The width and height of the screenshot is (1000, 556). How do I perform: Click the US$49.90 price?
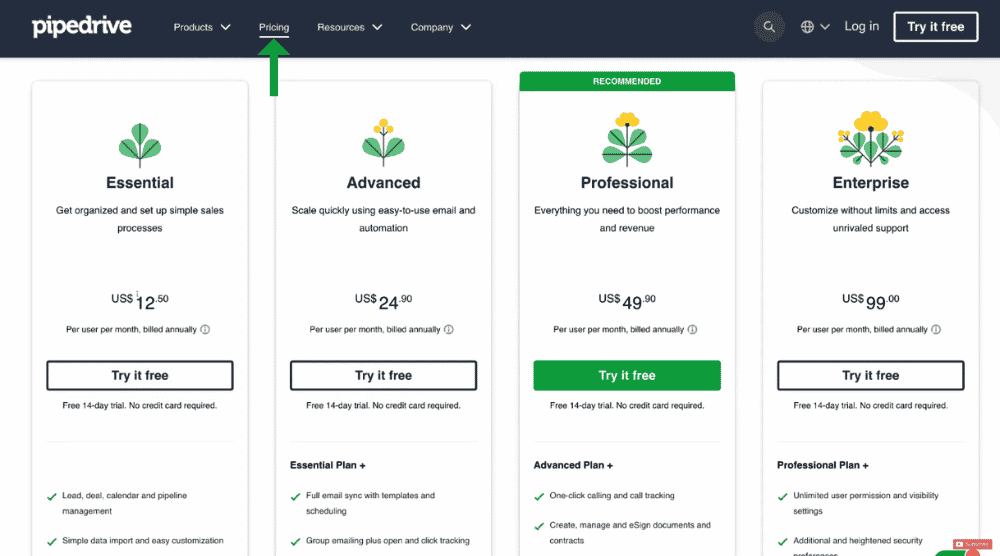click(x=627, y=301)
